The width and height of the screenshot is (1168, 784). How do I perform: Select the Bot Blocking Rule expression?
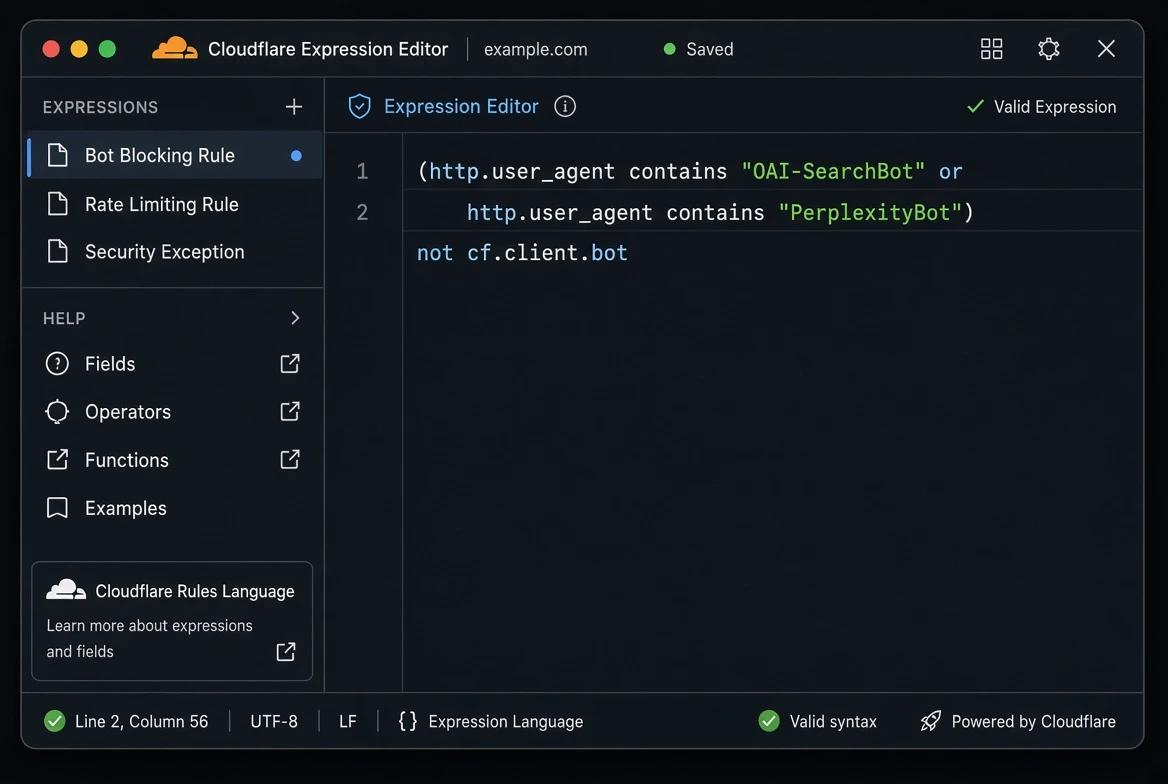click(x=176, y=155)
